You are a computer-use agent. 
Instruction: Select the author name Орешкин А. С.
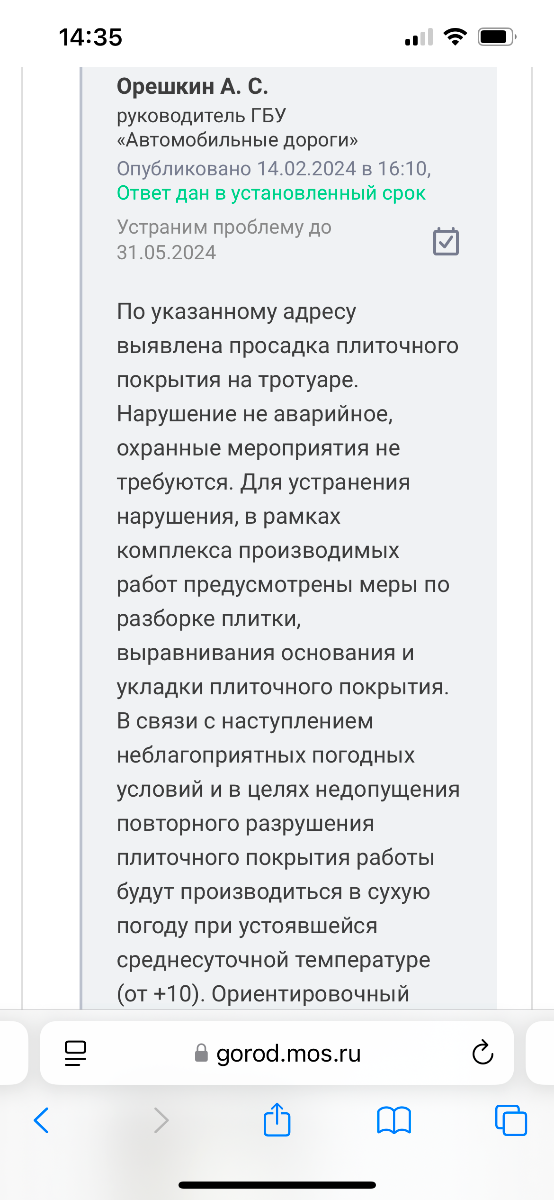tap(193, 87)
